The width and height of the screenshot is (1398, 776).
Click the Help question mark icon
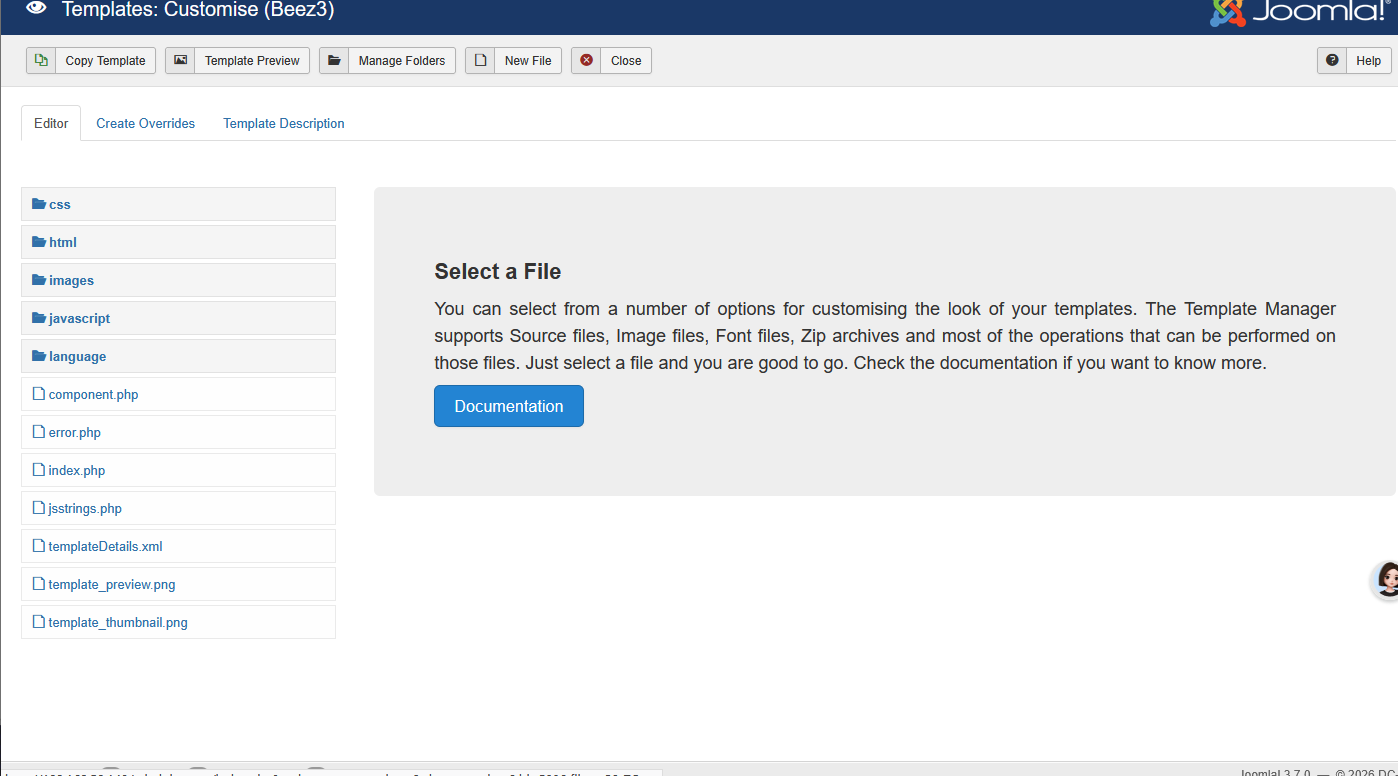coord(1332,60)
